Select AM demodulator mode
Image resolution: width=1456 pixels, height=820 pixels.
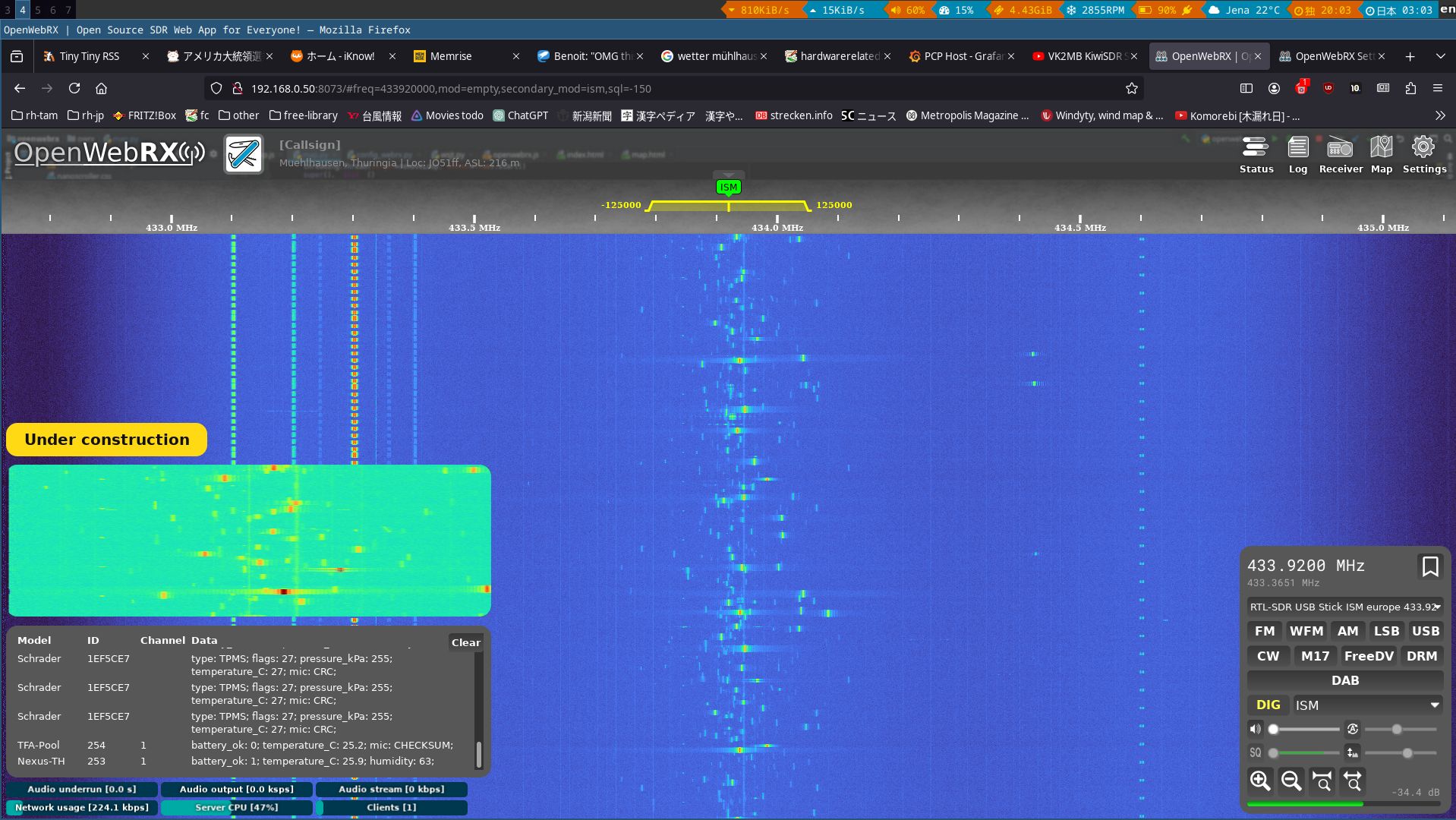coord(1348,631)
